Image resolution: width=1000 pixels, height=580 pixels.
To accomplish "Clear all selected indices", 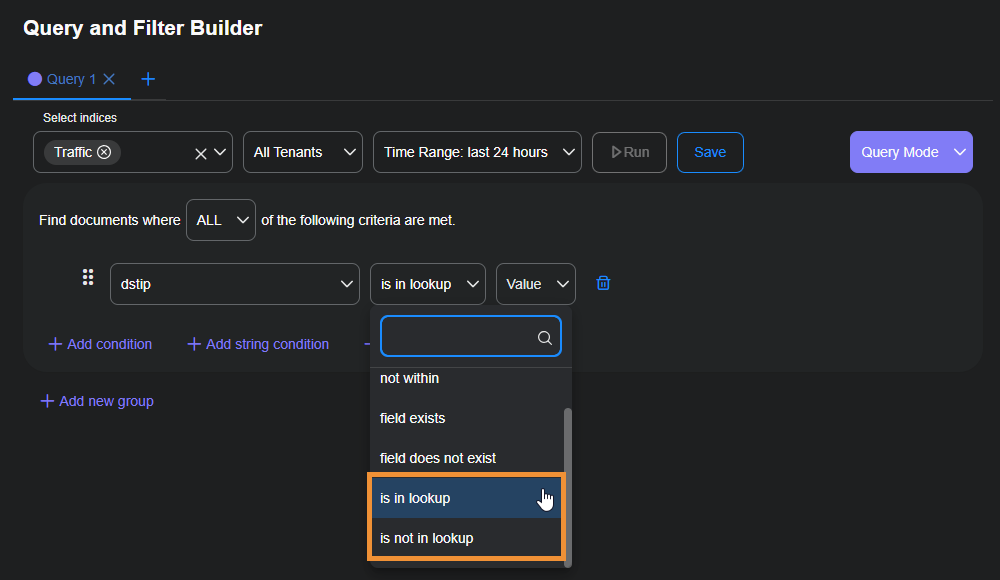I will coord(200,153).
